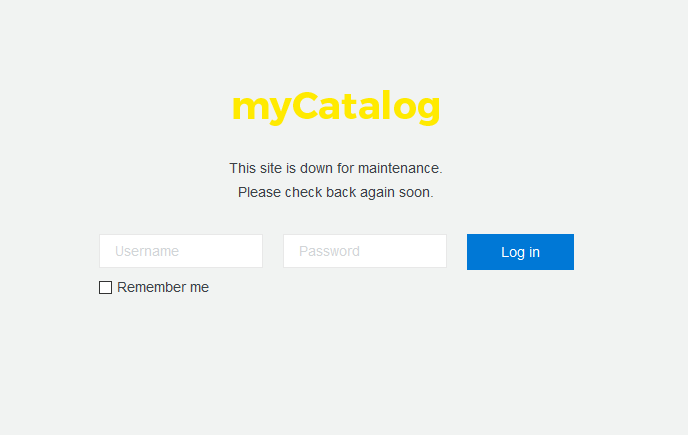The height and width of the screenshot is (435, 688).
Task: Tick the box beside Remember me
Action: click(105, 288)
